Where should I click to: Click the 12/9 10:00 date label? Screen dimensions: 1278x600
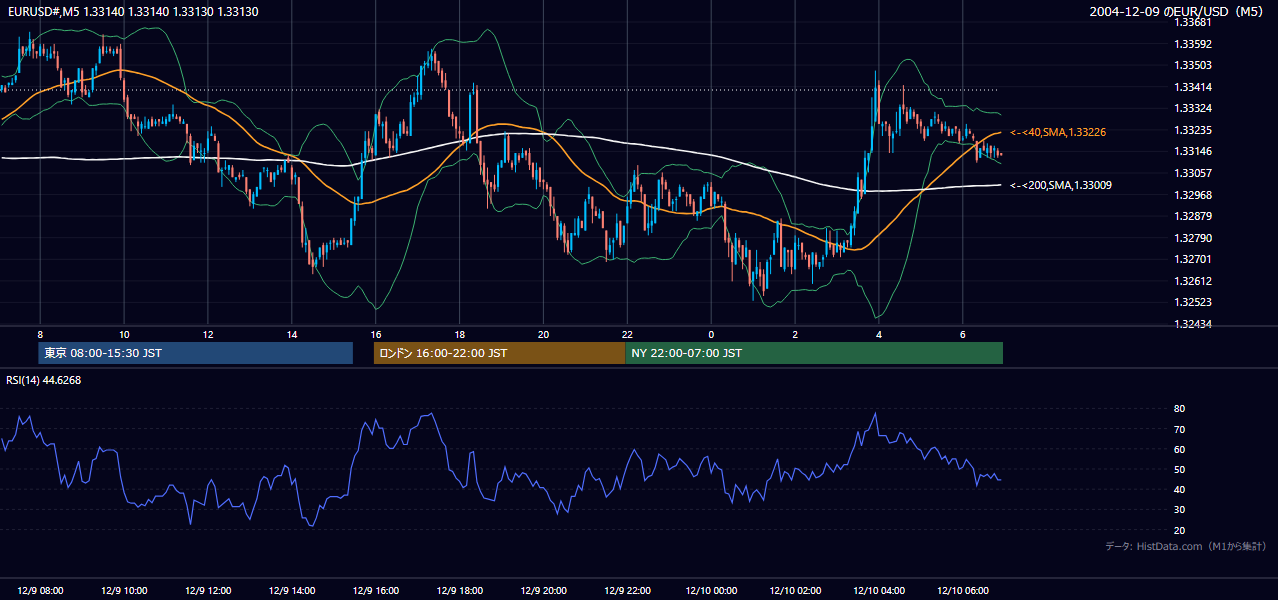(x=124, y=590)
